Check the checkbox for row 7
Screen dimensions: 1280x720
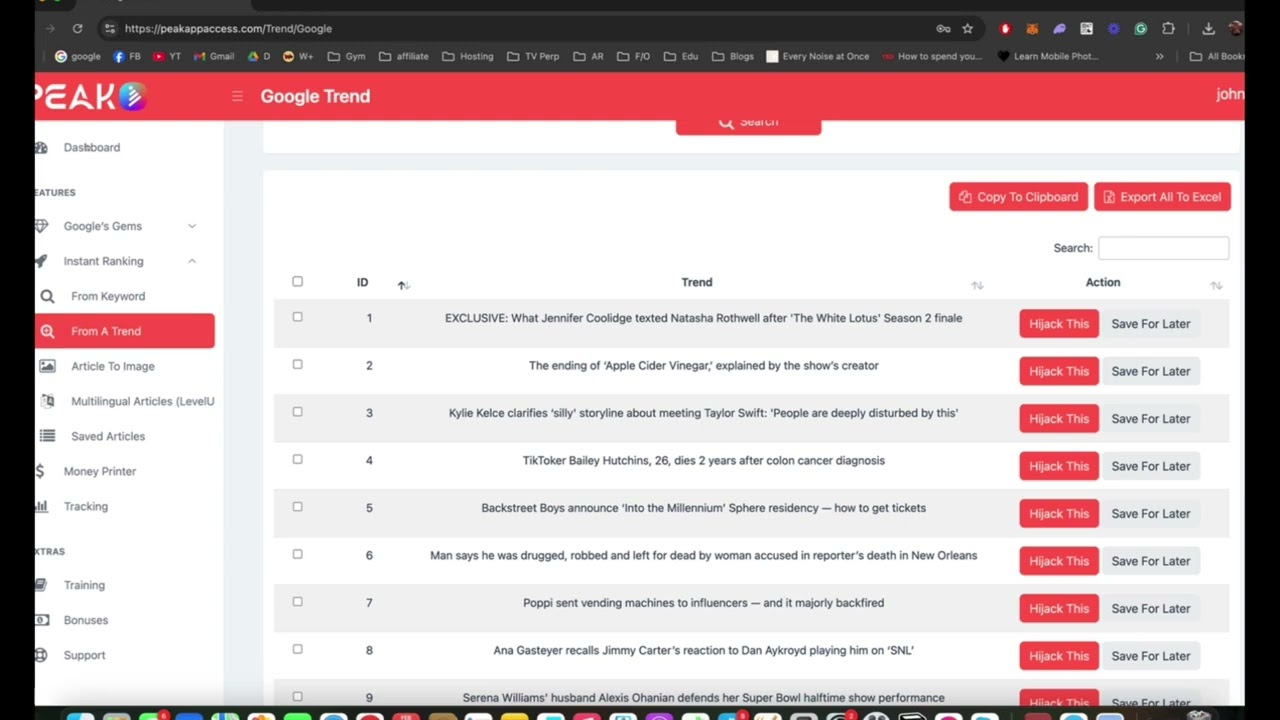(x=297, y=602)
